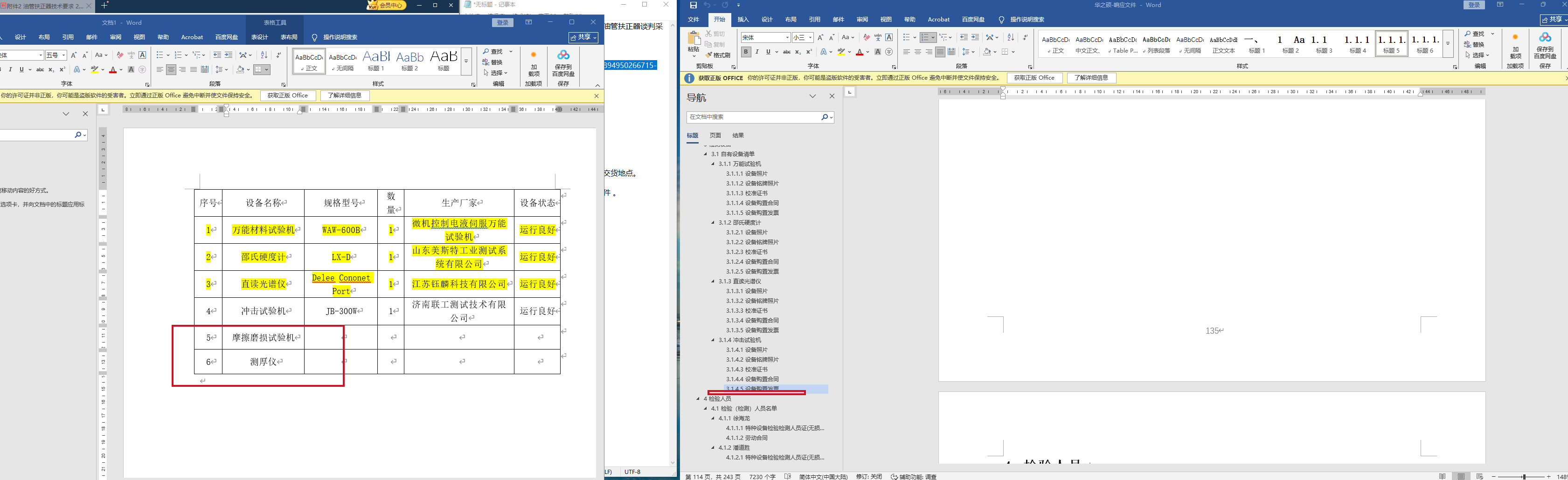Apply yellow highlight in 华之硕 window
This screenshot has width=1568, height=480.
point(840,52)
